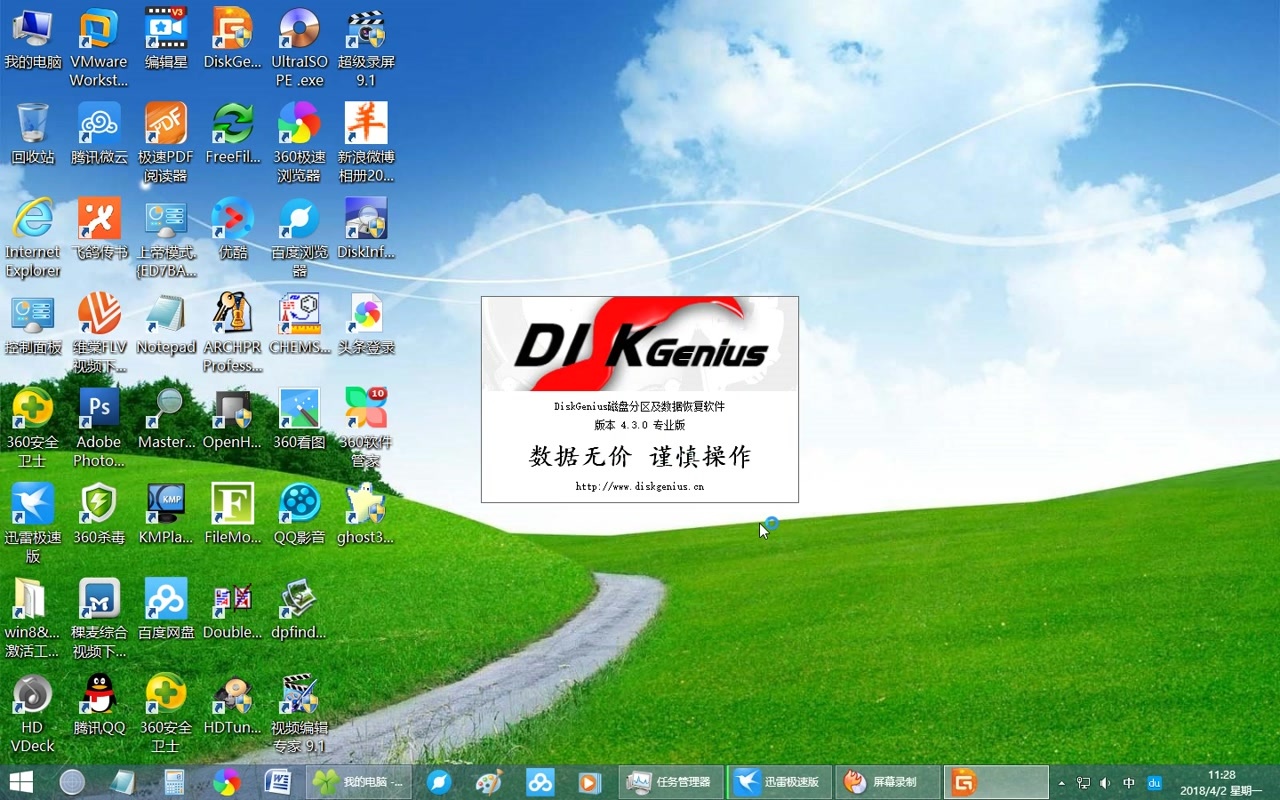1280x800 pixels.
Task: Switch to 迅雷极速版 taskbar button
Action: 779,782
